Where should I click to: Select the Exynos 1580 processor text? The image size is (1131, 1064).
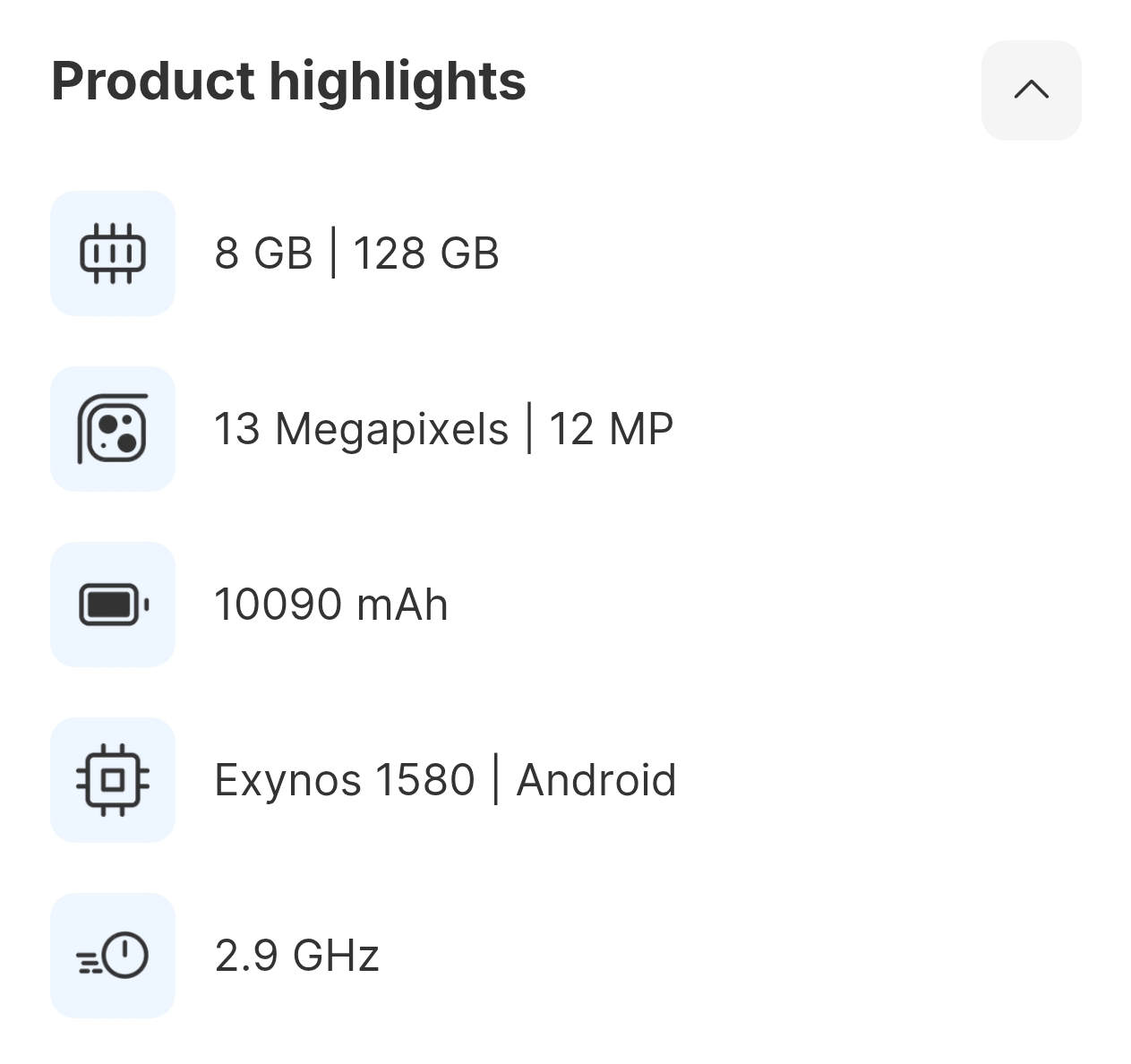[345, 780]
